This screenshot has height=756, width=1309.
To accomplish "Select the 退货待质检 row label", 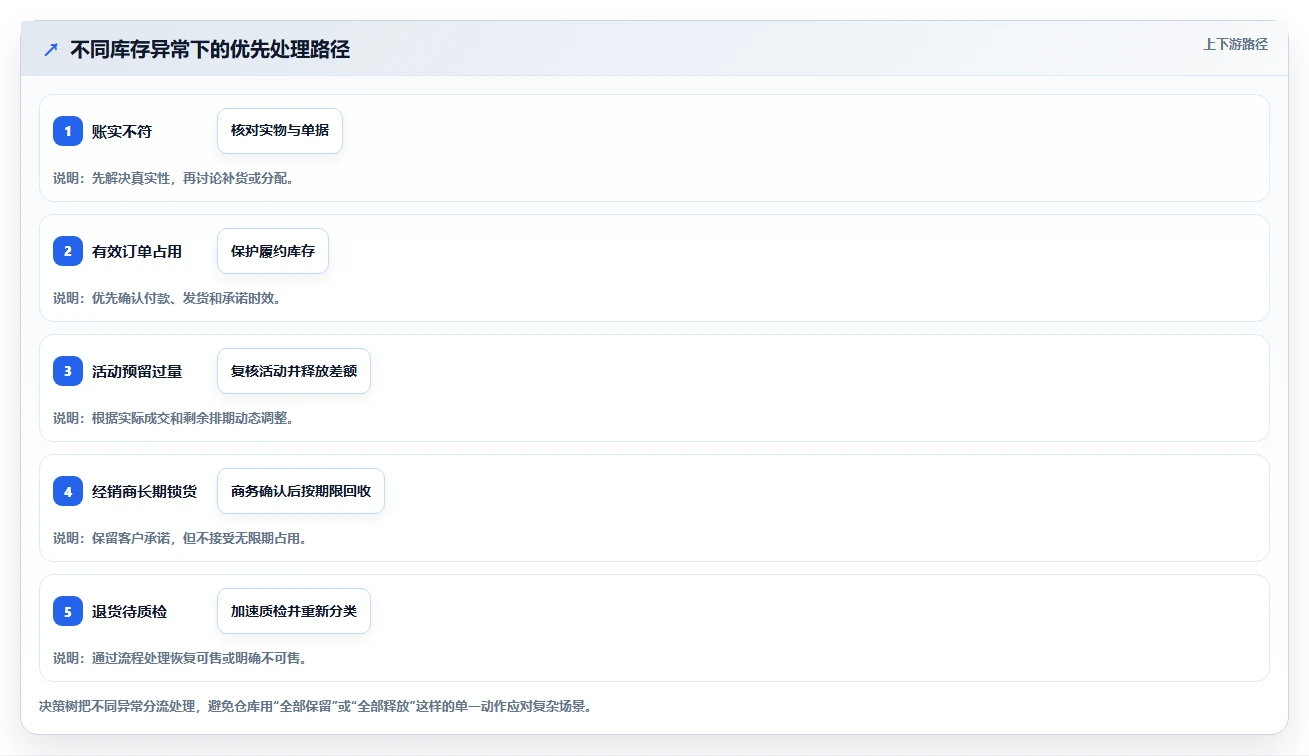I will (130, 611).
